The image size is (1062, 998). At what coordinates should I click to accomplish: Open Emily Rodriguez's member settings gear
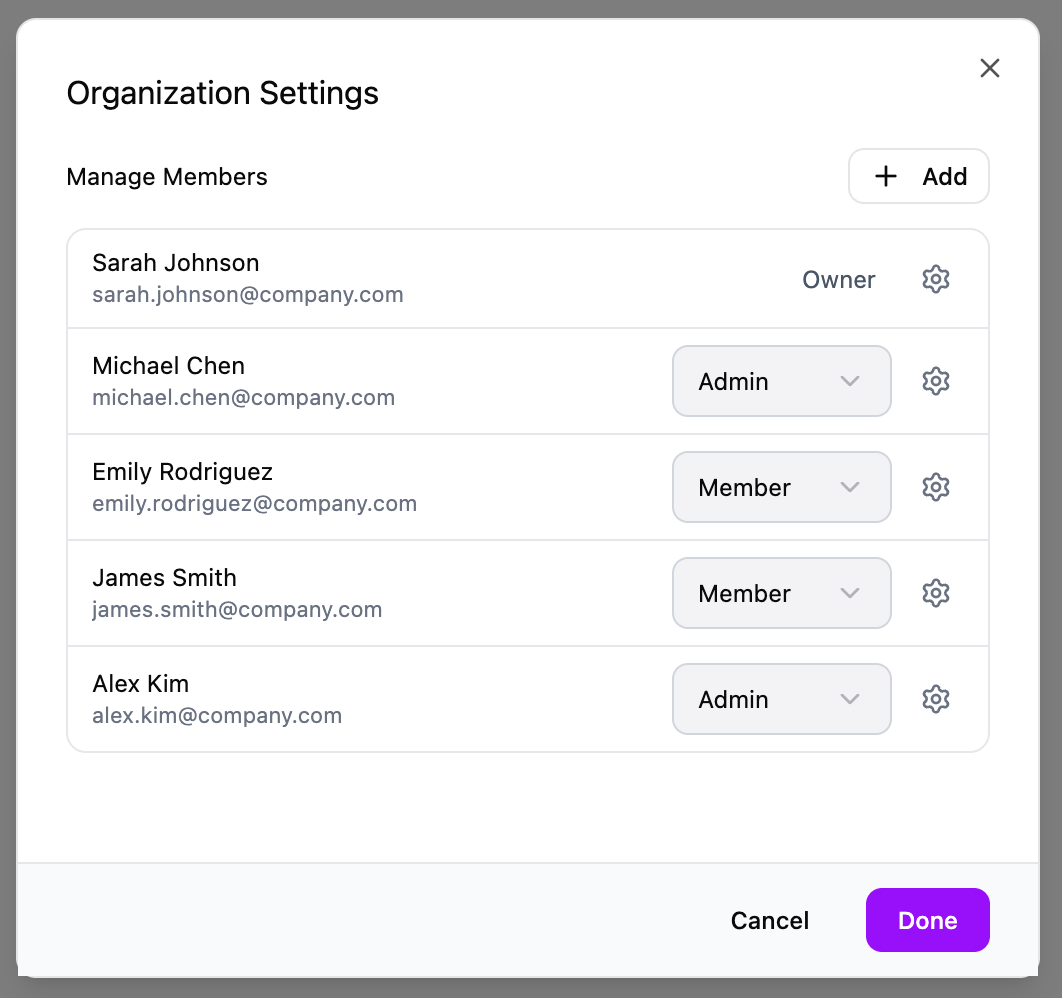click(x=935, y=487)
